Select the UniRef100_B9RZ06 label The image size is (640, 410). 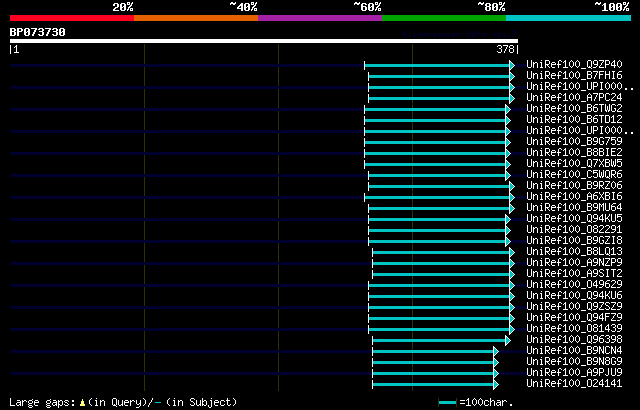click(574, 186)
